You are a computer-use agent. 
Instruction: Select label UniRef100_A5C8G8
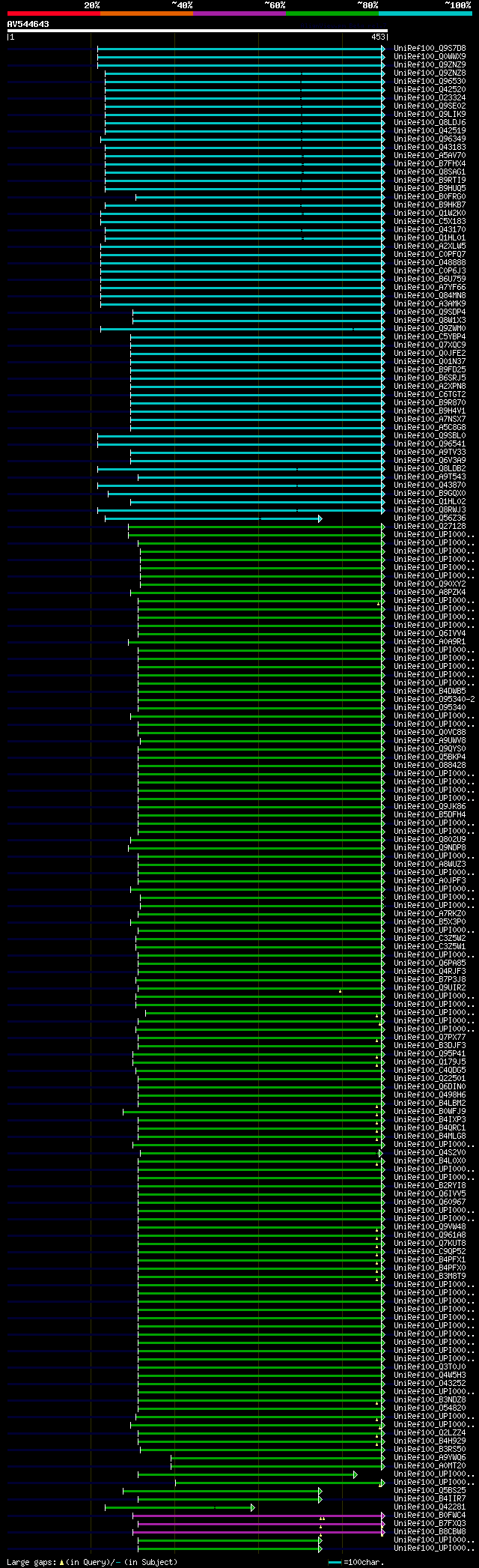430,428
